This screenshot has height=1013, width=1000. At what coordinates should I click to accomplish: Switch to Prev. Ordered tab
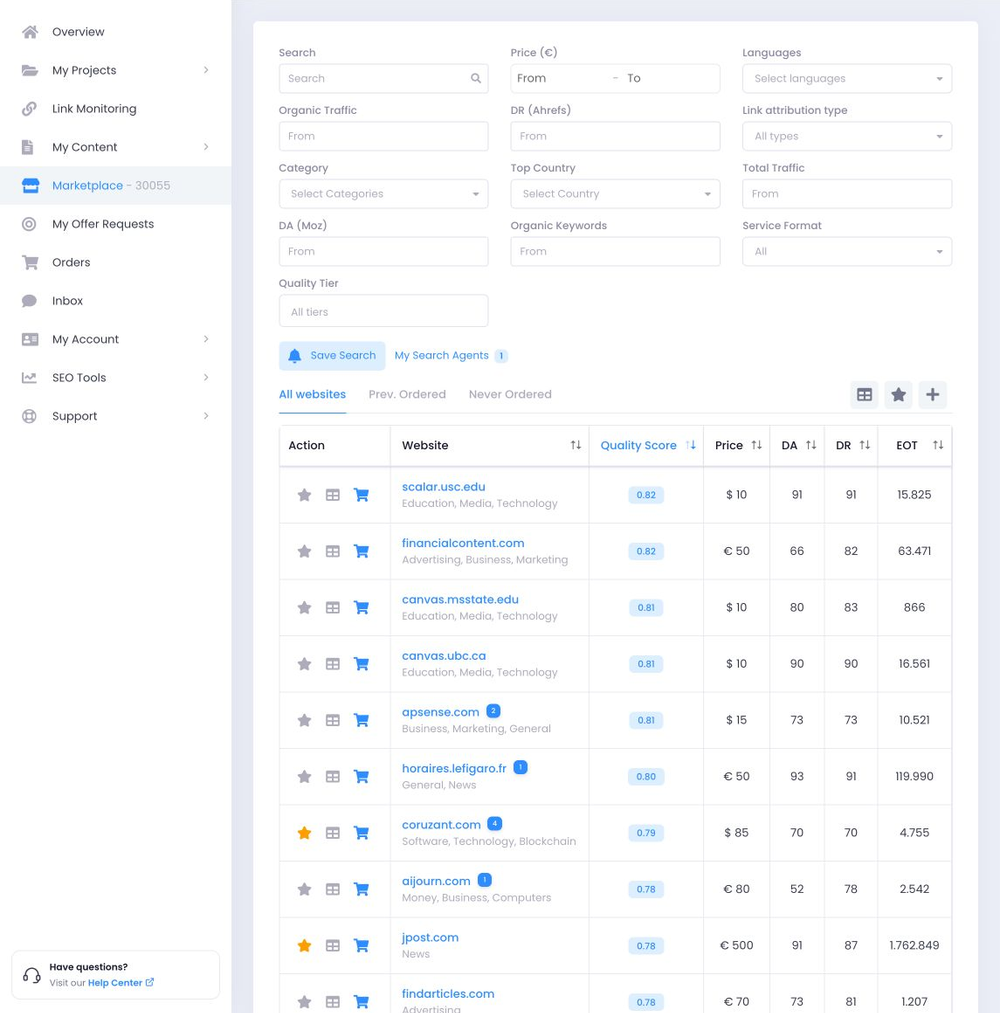point(407,394)
